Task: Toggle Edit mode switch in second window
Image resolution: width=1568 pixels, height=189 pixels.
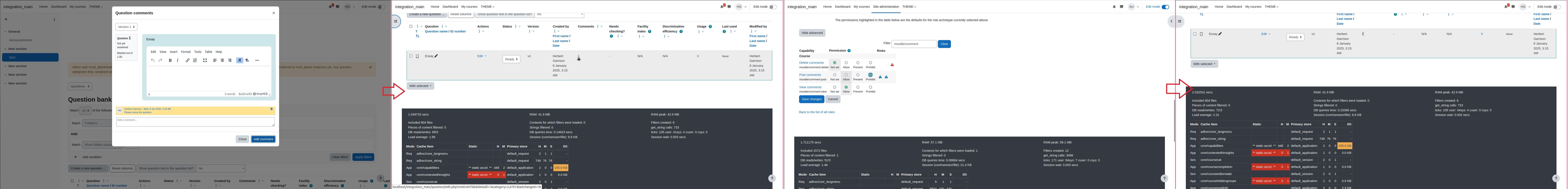Action: tap(773, 7)
